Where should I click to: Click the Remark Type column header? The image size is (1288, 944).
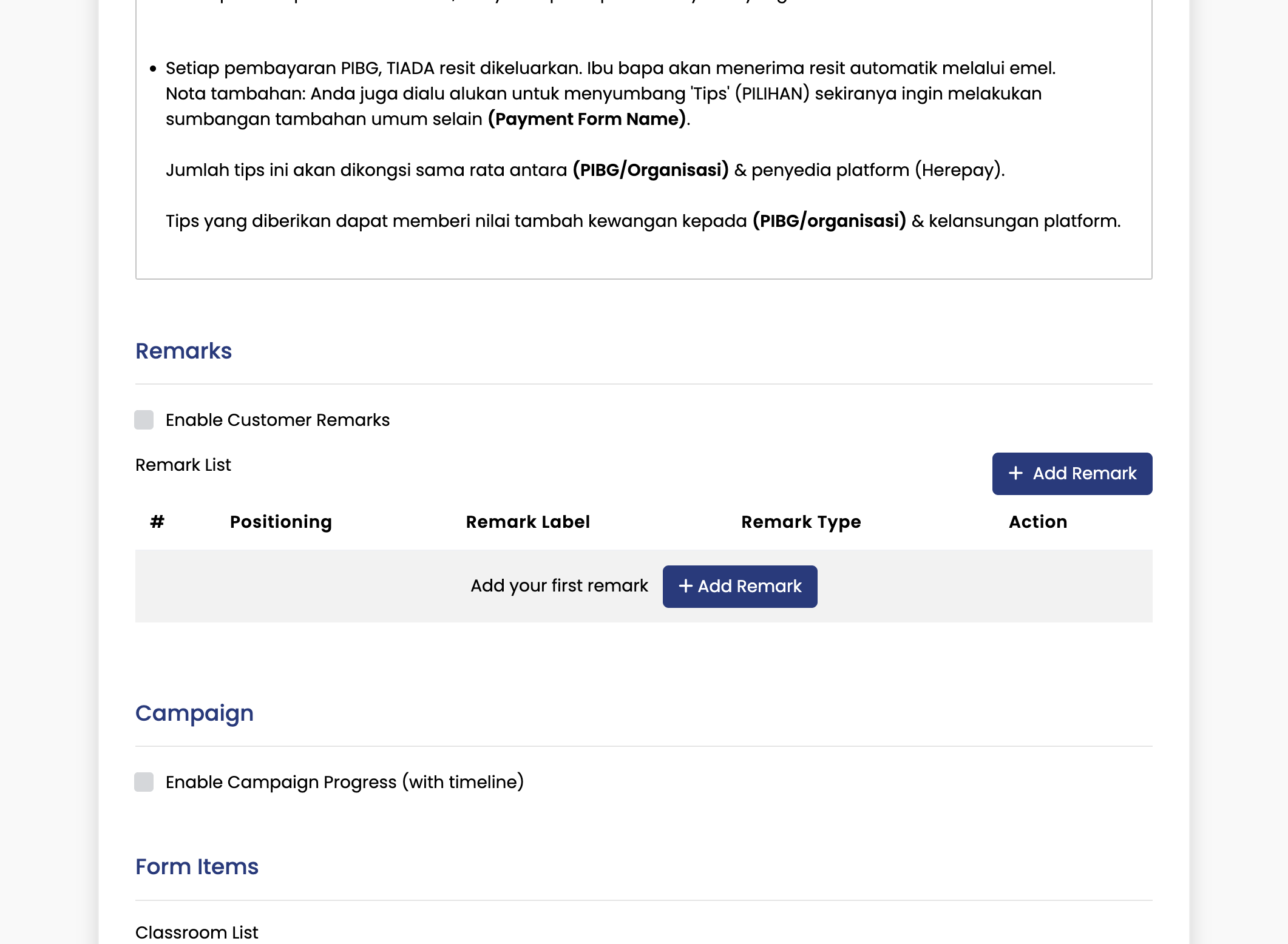tap(801, 522)
